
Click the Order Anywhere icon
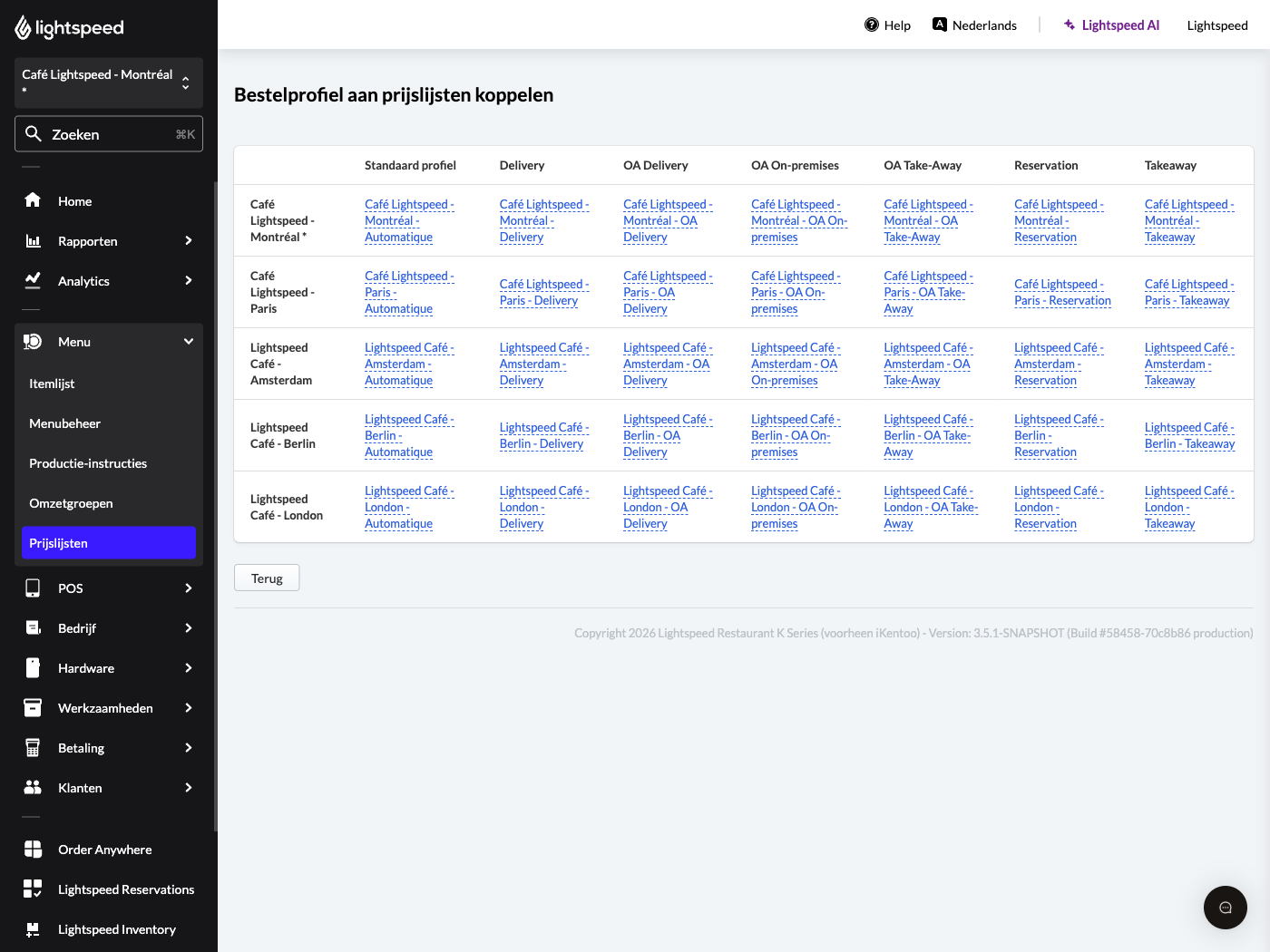click(x=33, y=849)
